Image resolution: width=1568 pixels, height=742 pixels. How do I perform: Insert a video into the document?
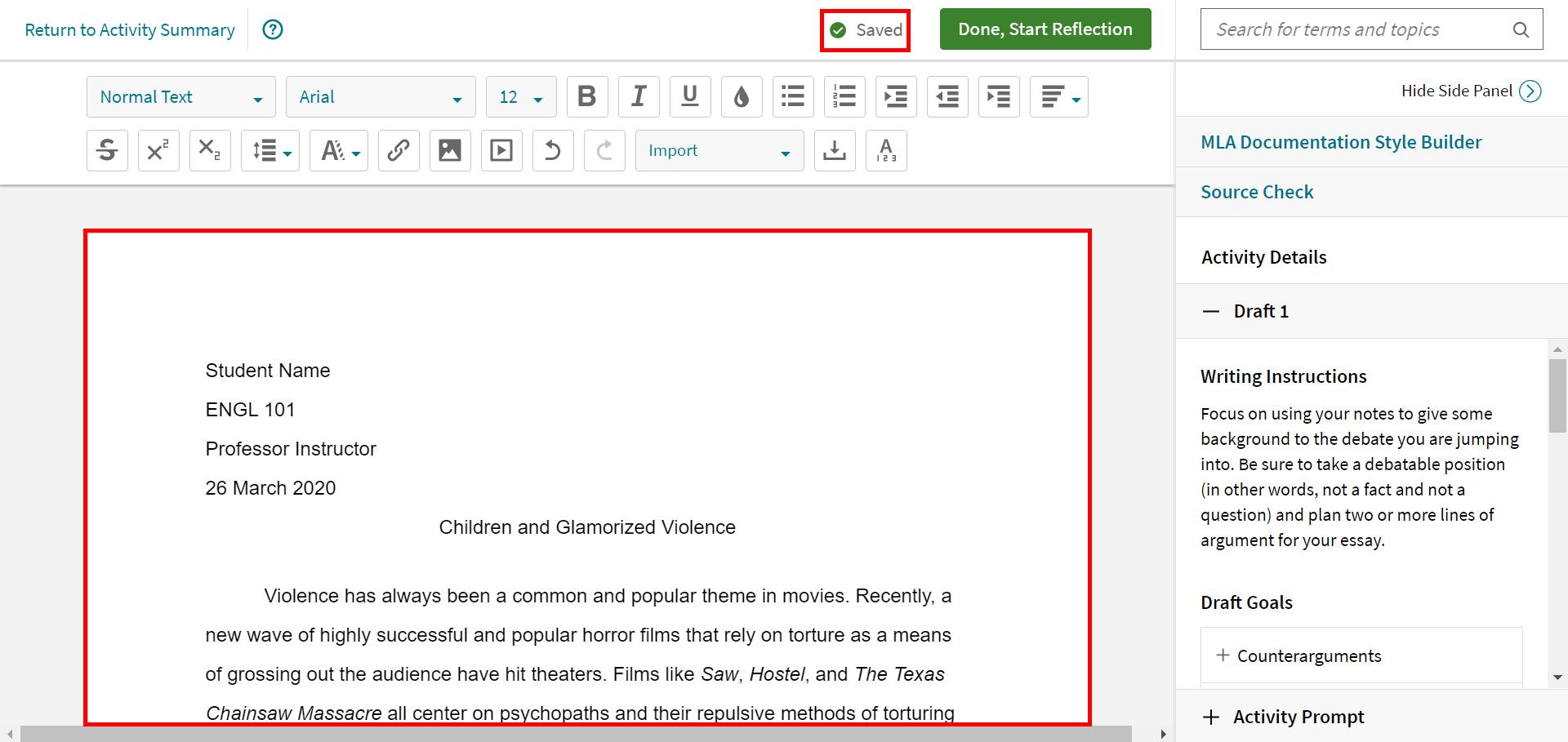501,150
